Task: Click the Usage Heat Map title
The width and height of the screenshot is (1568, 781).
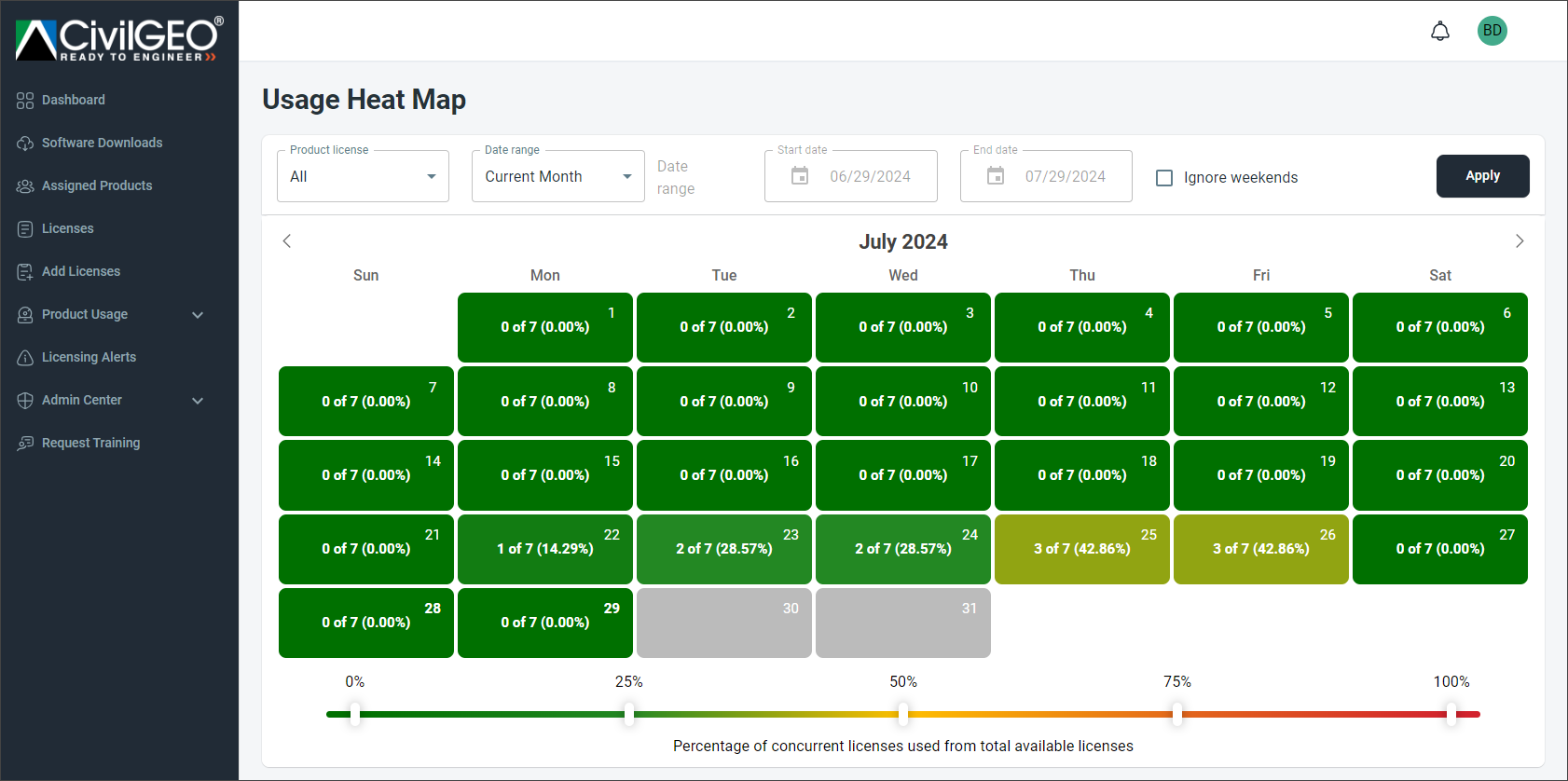Action: tap(364, 99)
